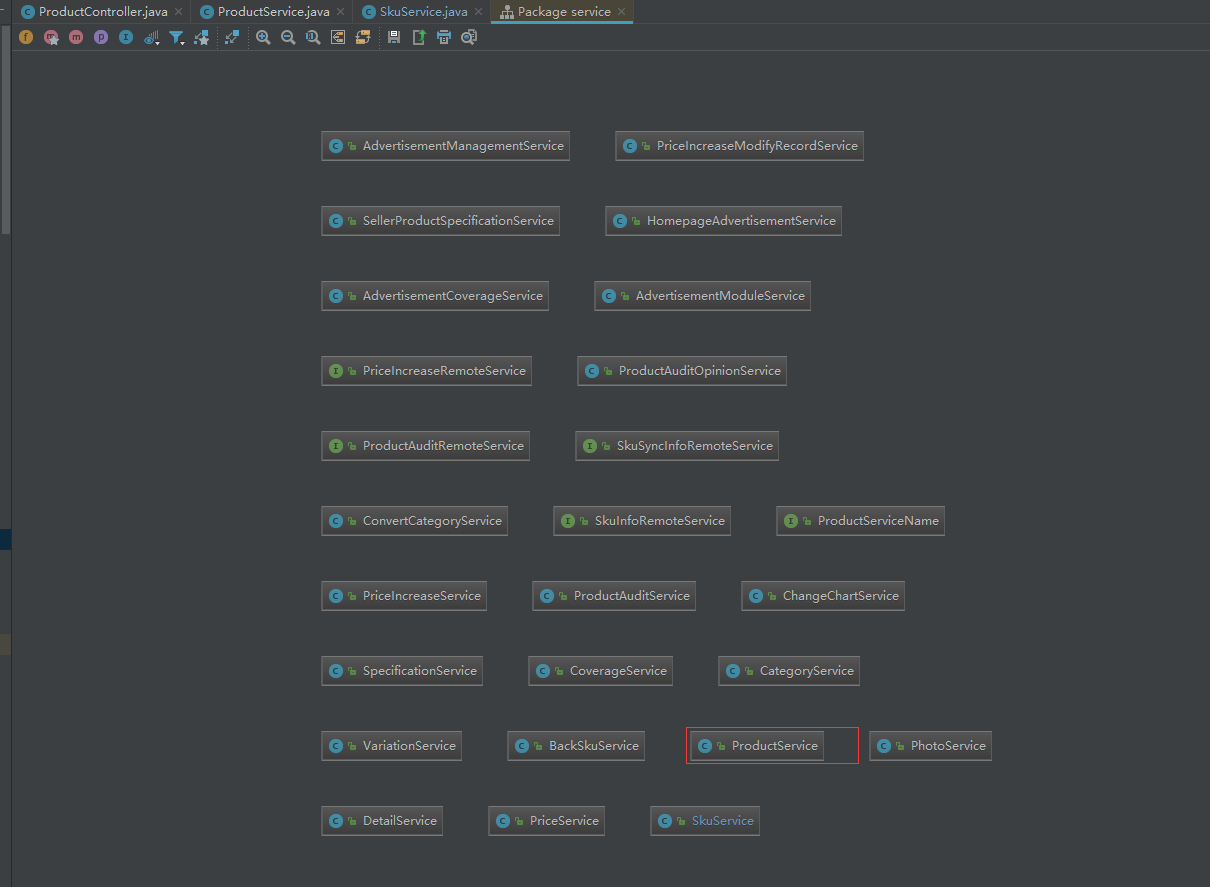Fit the diagram content to the window

(337, 37)
